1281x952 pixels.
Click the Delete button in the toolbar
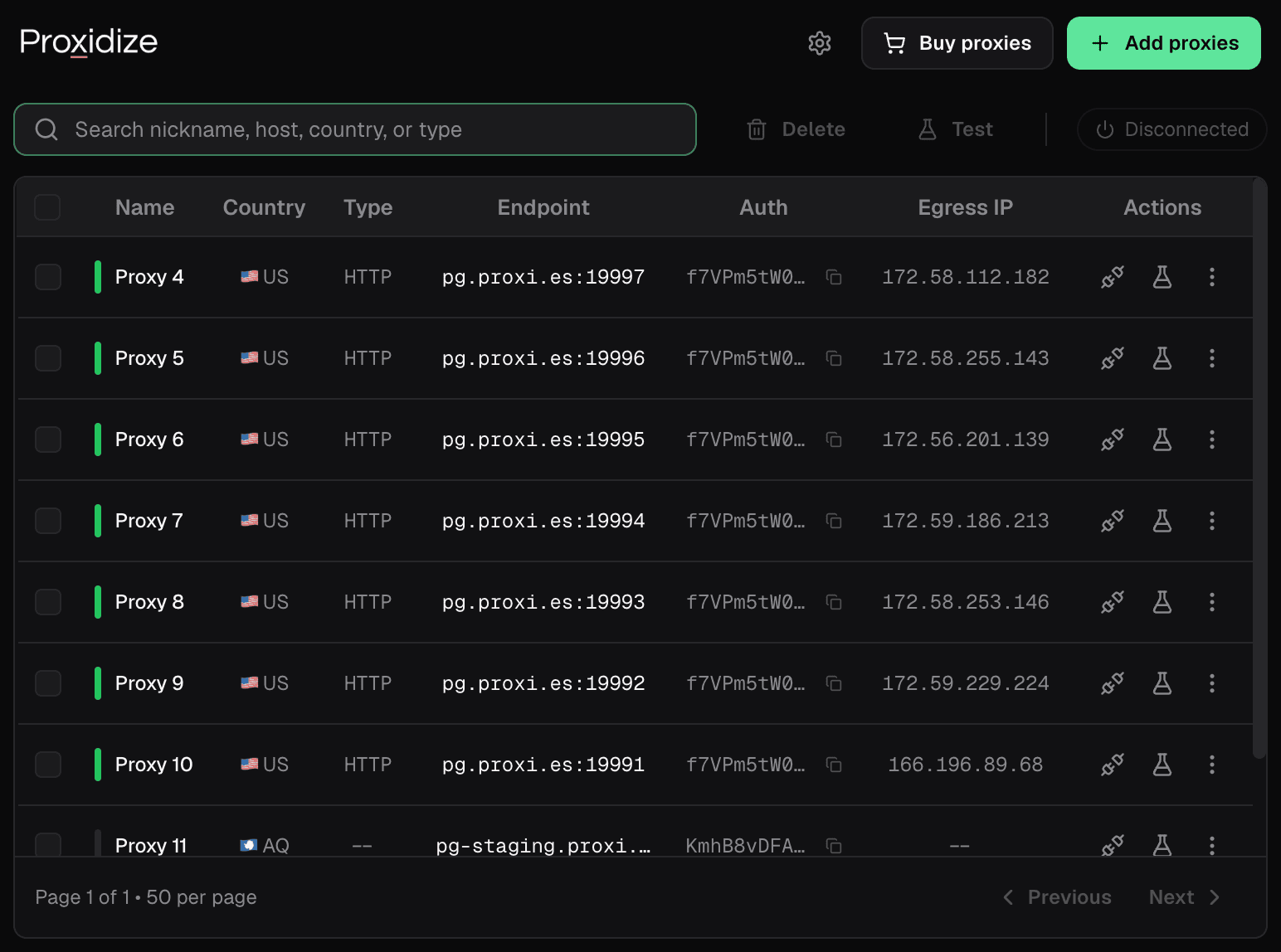[796, 129]
